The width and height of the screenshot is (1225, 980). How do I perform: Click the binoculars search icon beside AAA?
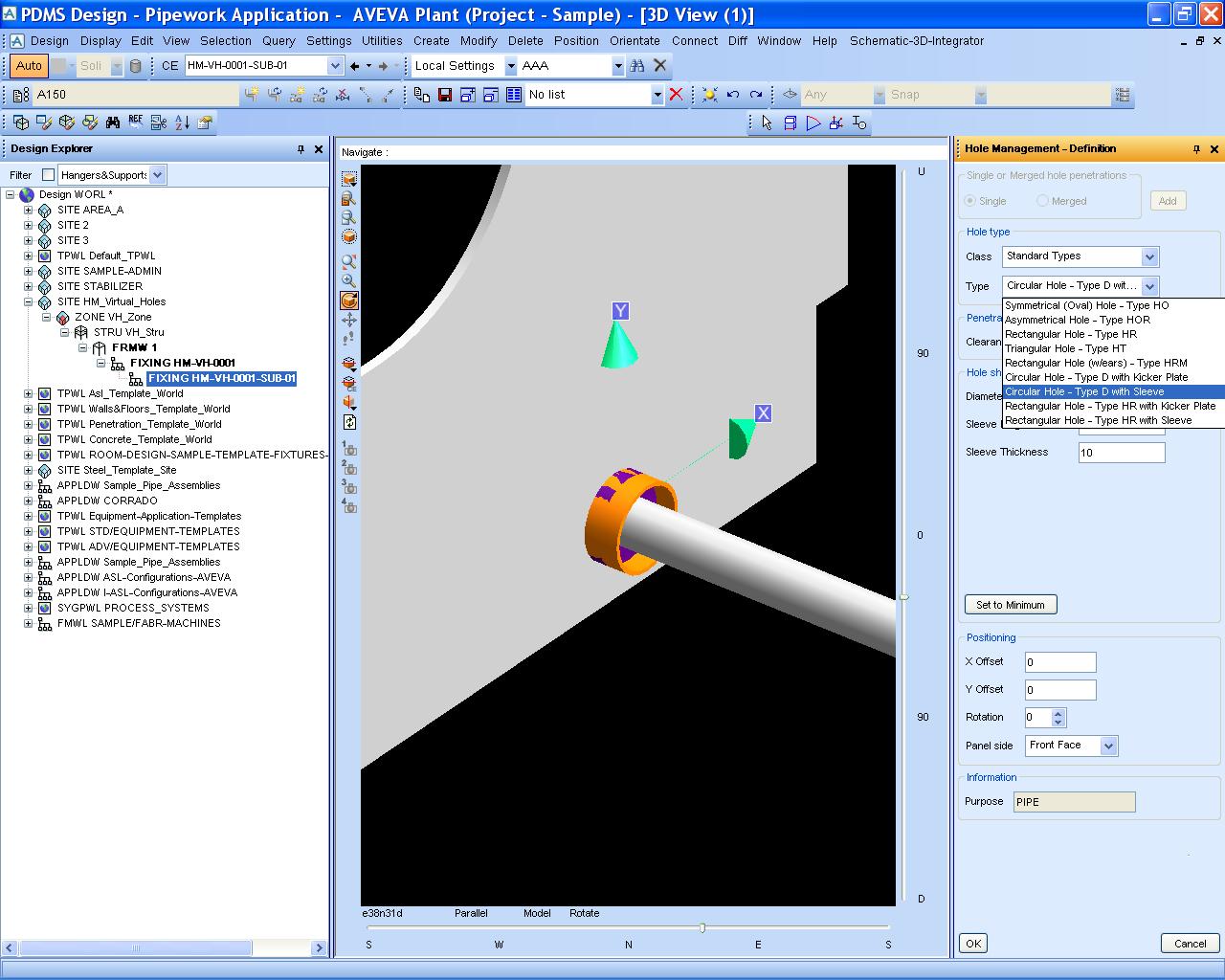637,66
